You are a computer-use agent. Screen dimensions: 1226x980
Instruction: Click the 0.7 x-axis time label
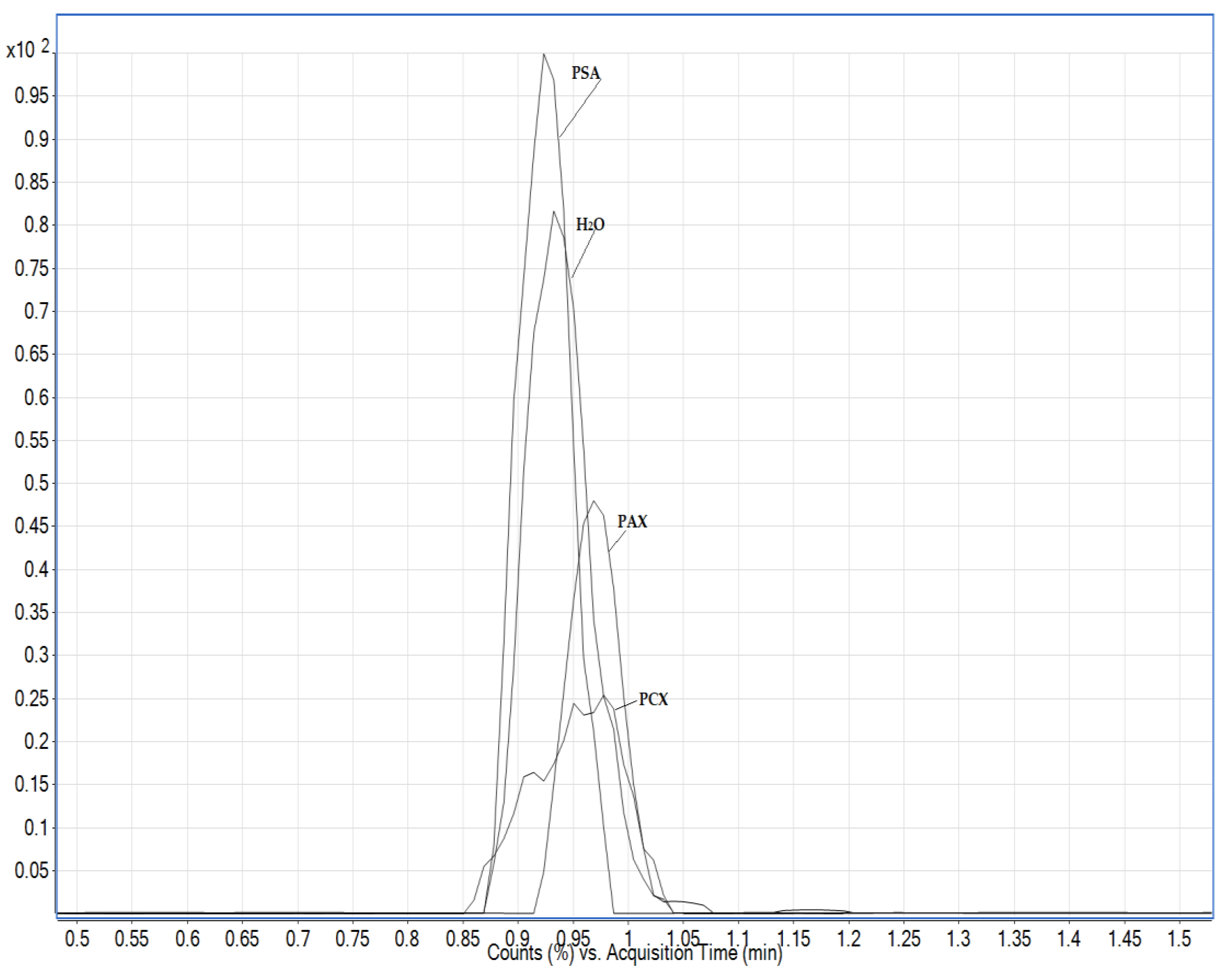click(x=297, y=938)
